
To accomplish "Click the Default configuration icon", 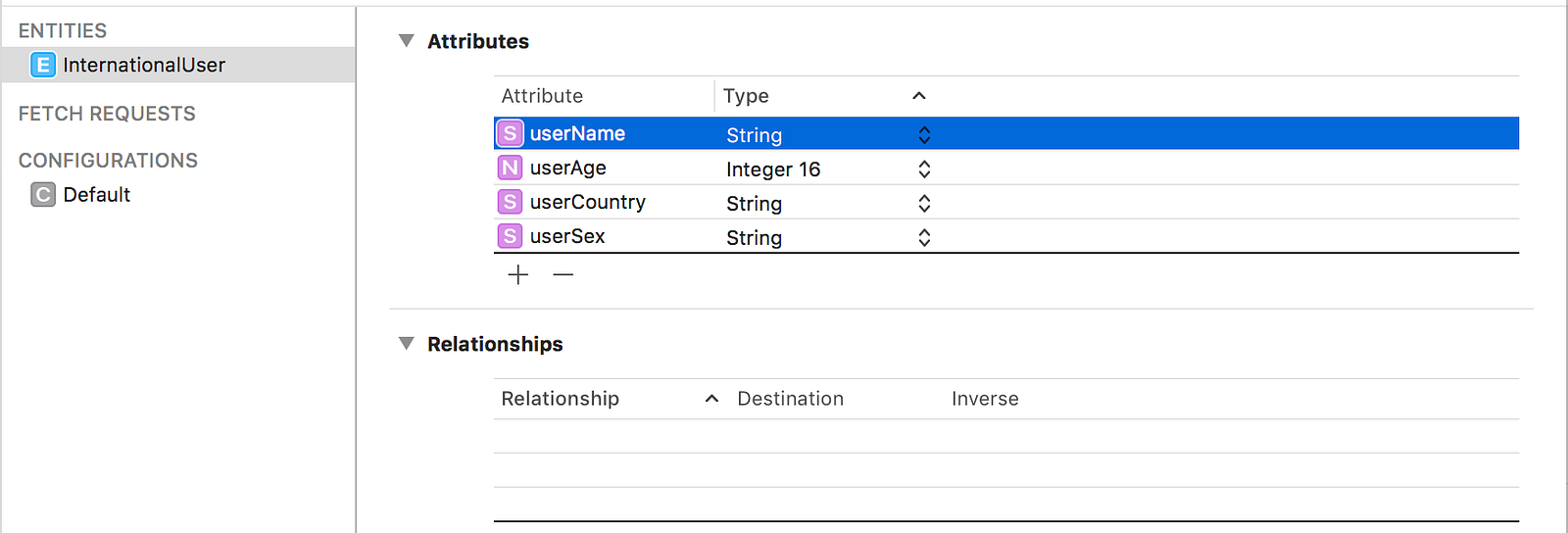I will (x=43, y=195).
